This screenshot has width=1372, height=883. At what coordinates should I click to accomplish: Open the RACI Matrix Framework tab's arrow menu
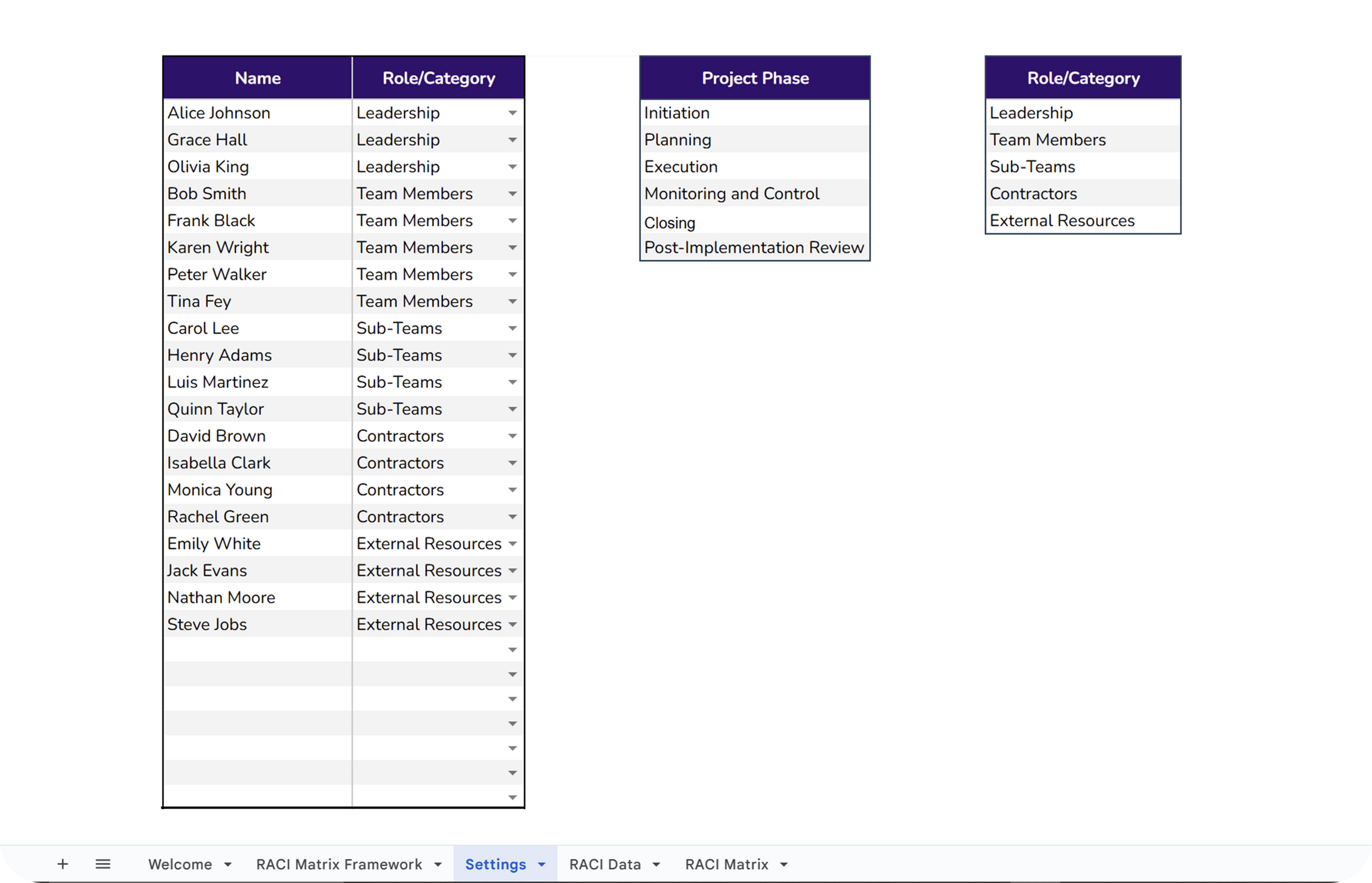[x=438, y=864]
